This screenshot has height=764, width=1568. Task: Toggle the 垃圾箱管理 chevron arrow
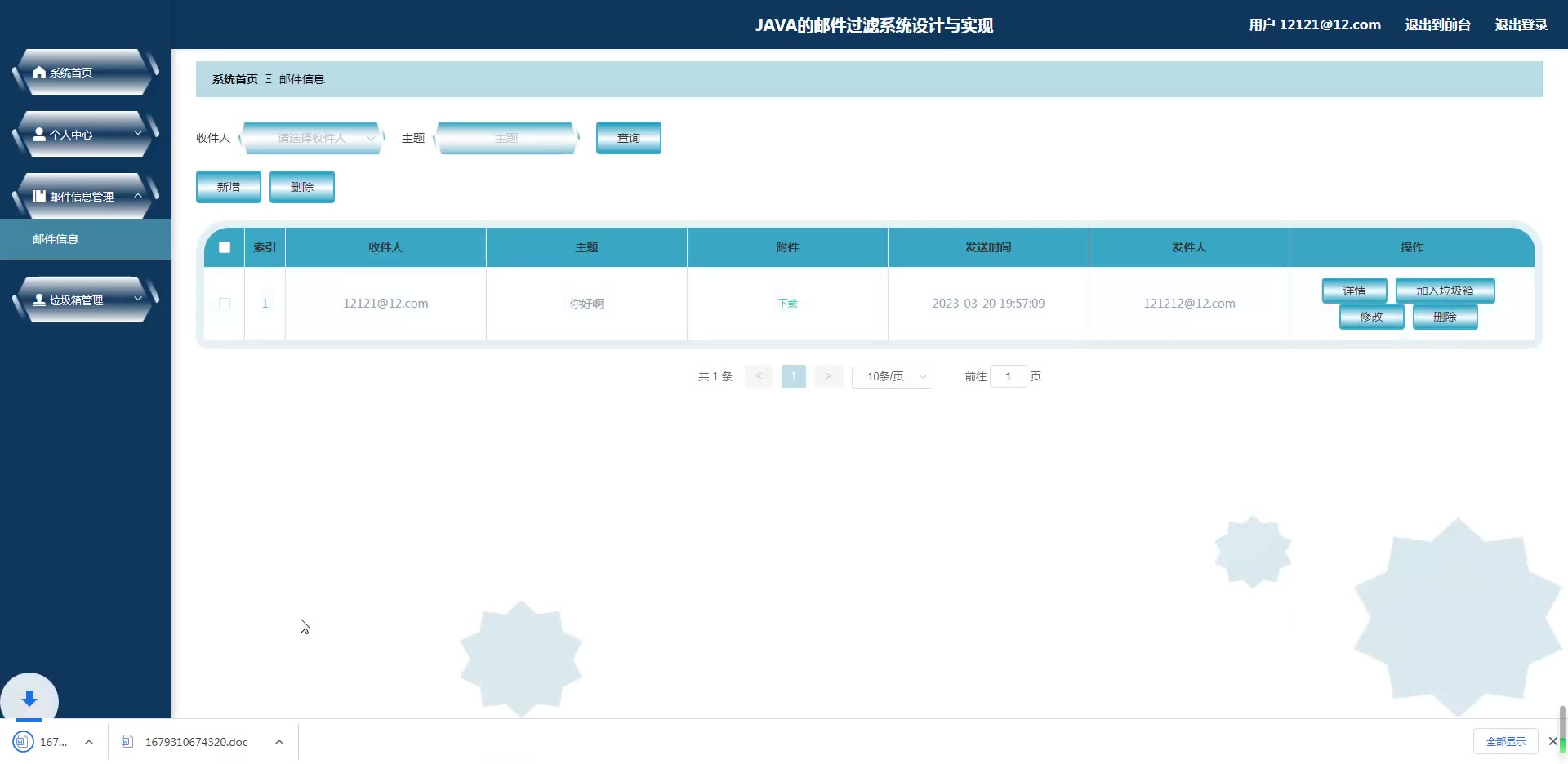point(138,299)
